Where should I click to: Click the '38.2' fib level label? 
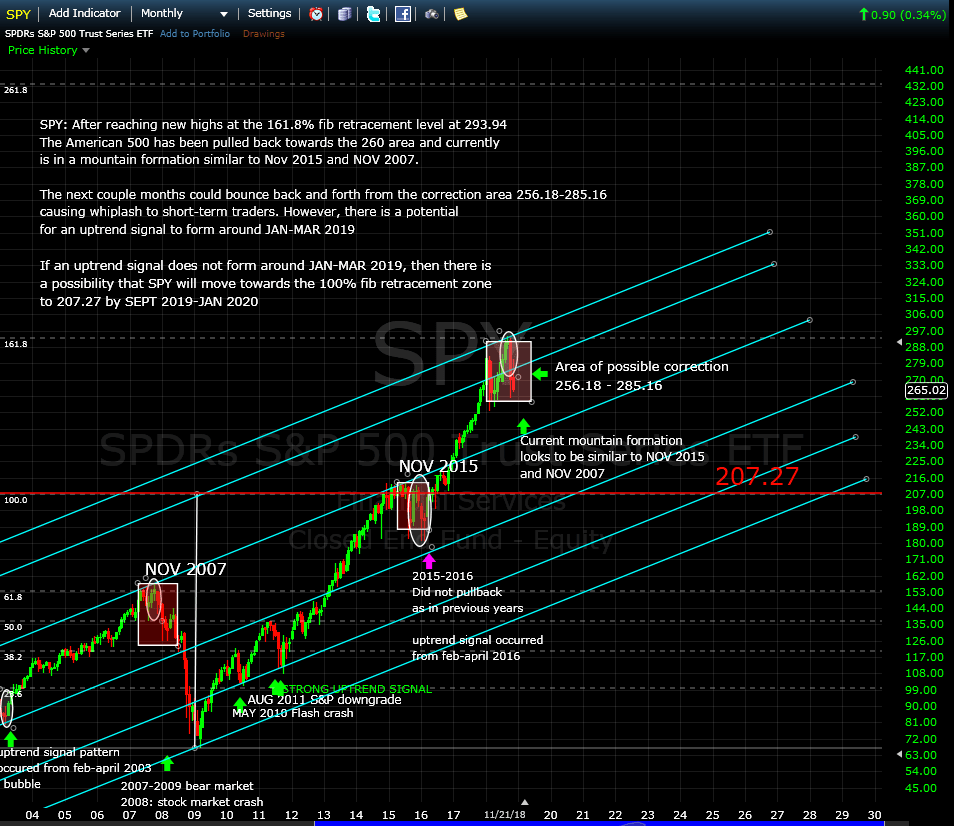tap(13, 657)
